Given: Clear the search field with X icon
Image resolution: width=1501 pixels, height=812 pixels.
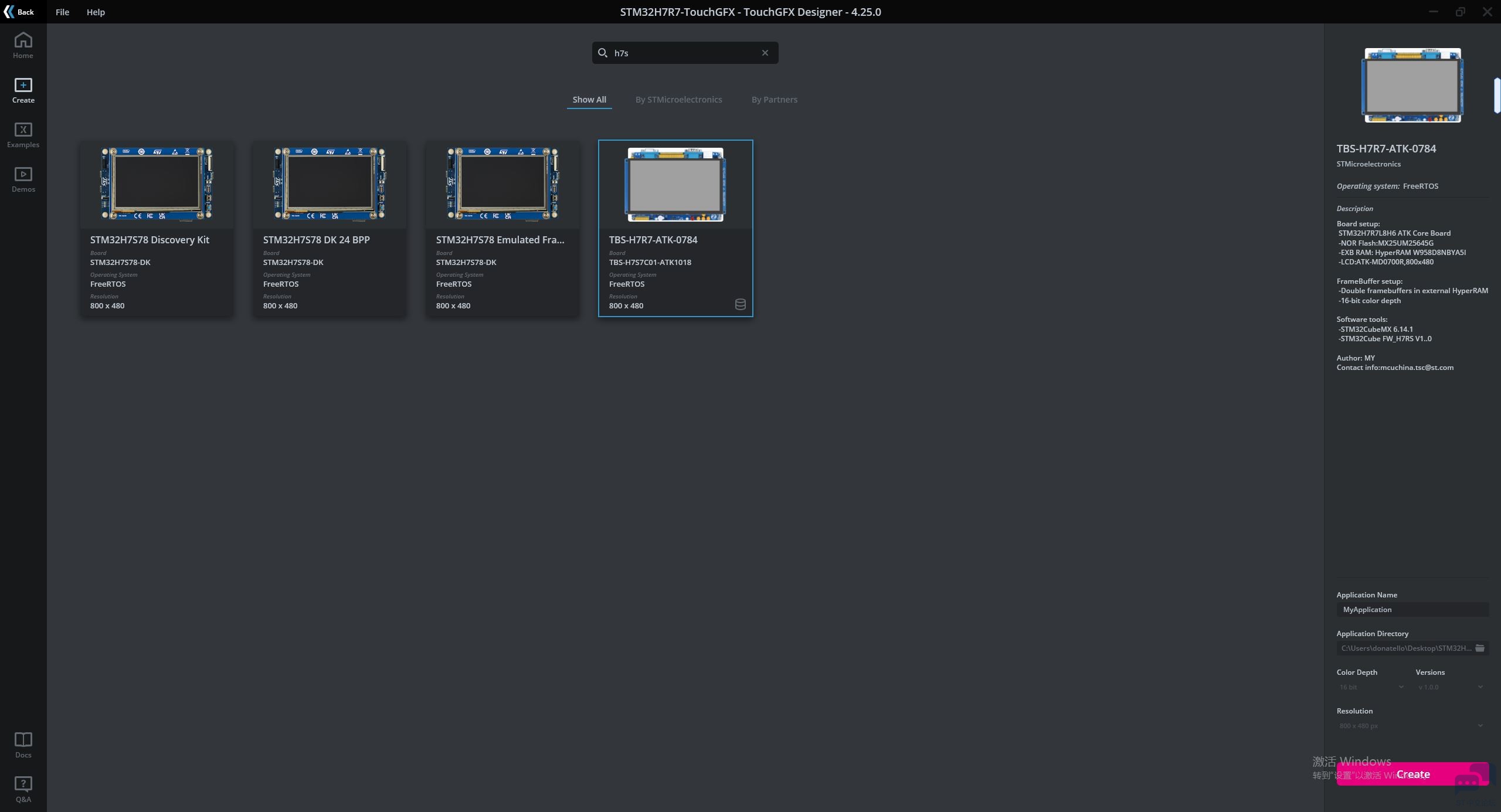Looking at the screenshot, I should pyautogui.click(x=765, y=53).
